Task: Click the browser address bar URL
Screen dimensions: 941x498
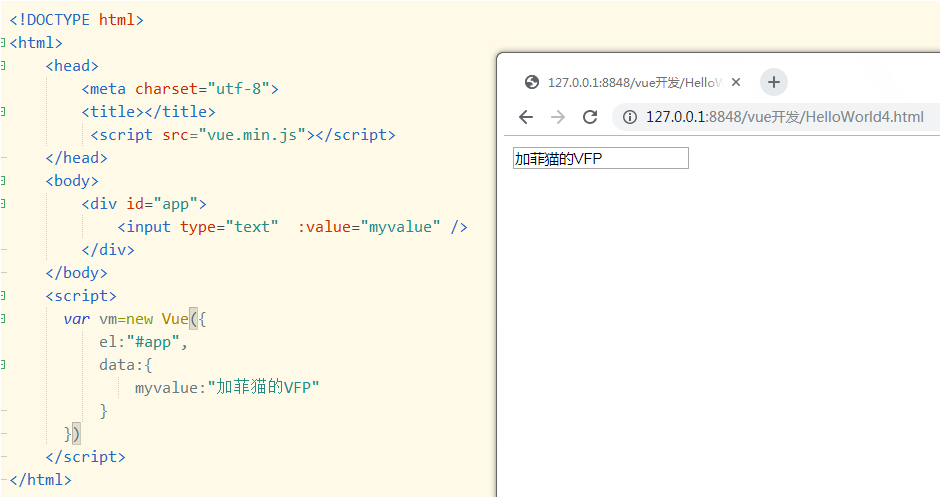Action: (x=784, y=117)
